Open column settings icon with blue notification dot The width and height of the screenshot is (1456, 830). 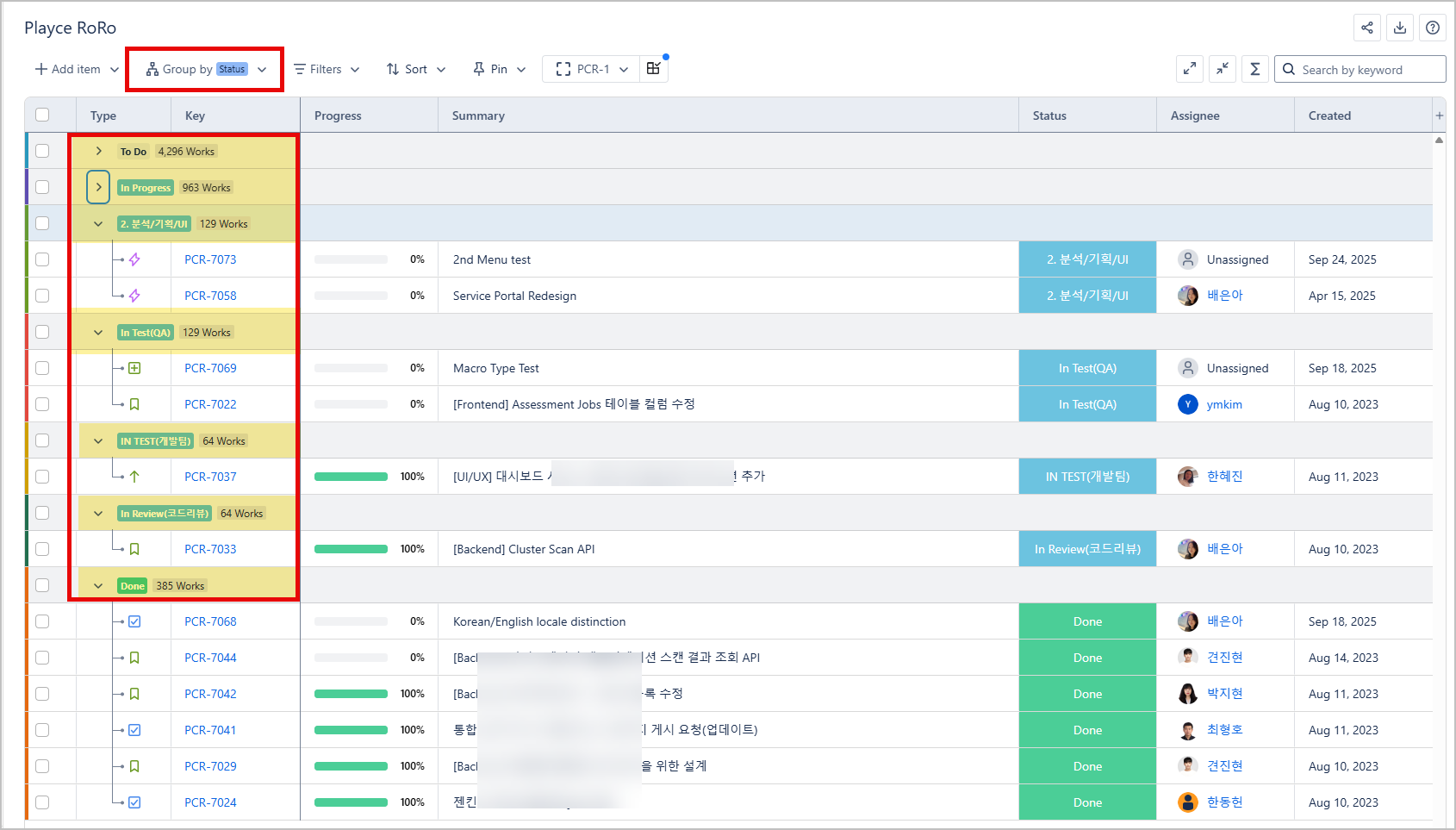pyautogui.click(x=653, y=69)
